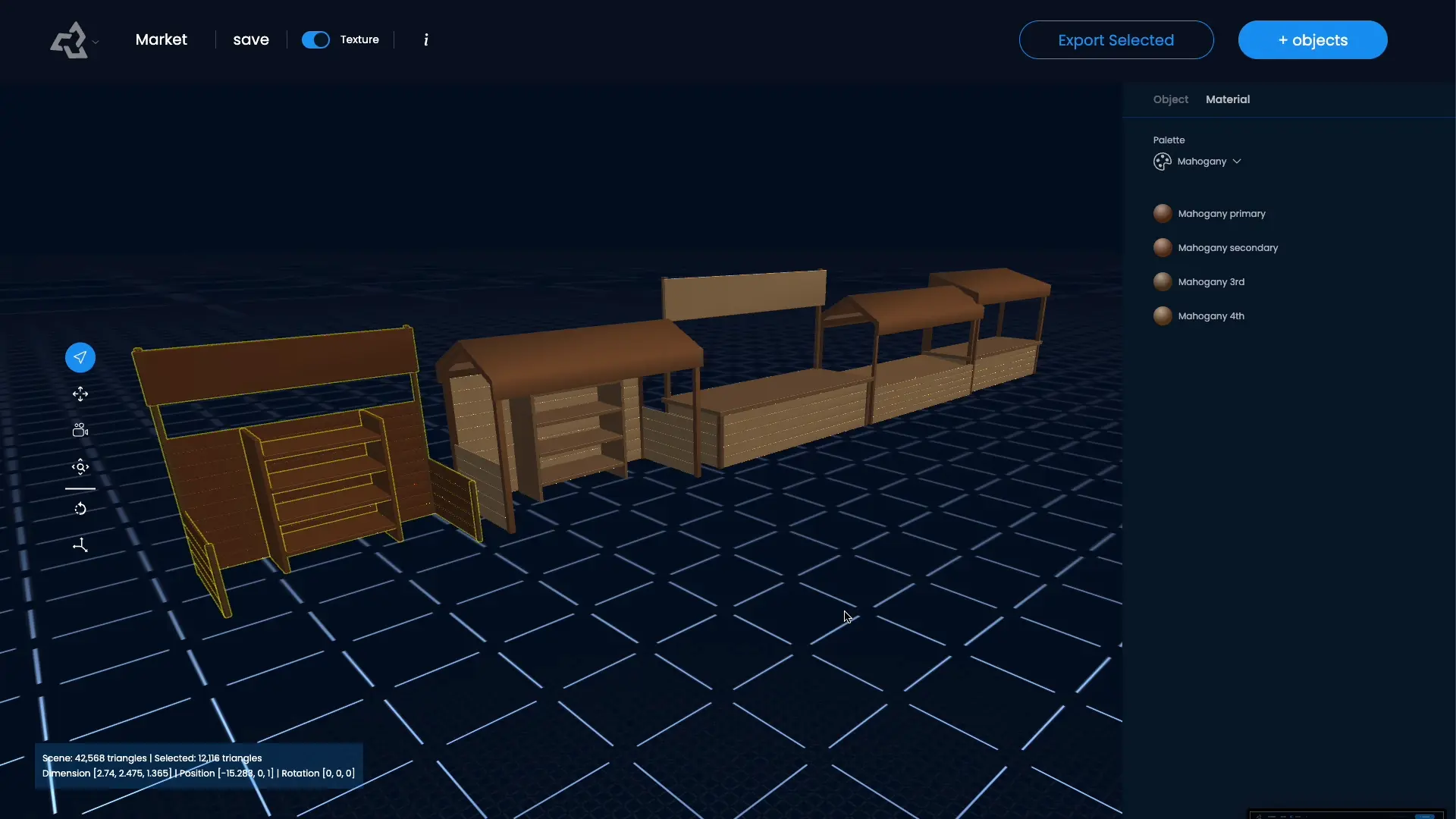Image resolution: width=1456 pixels, height=819 pixels.
Task: Choose the Mahogany 4th material
Action: pos(1210,316)
